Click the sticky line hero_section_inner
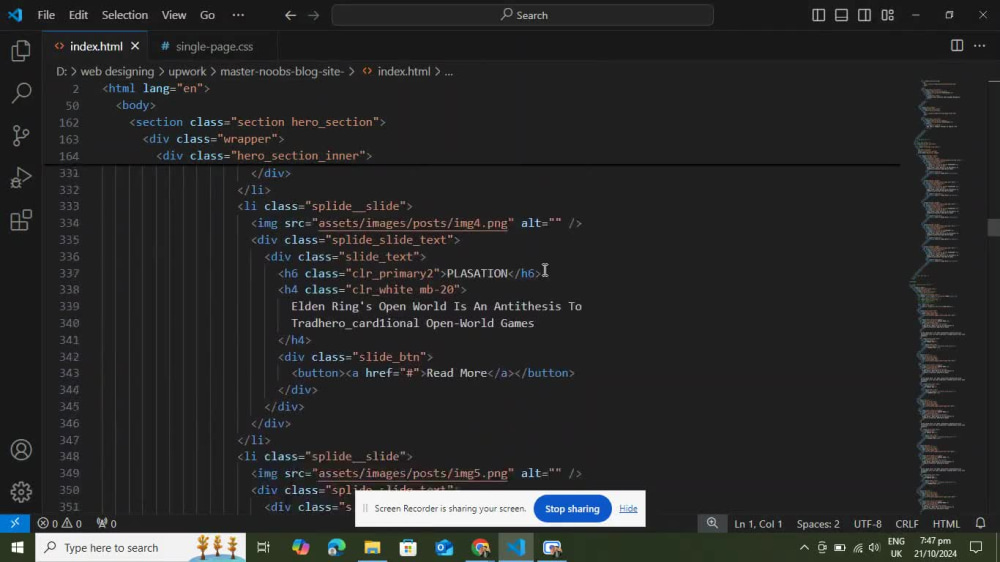Viewport: 1000px width, 562px height. click(263, 156)
